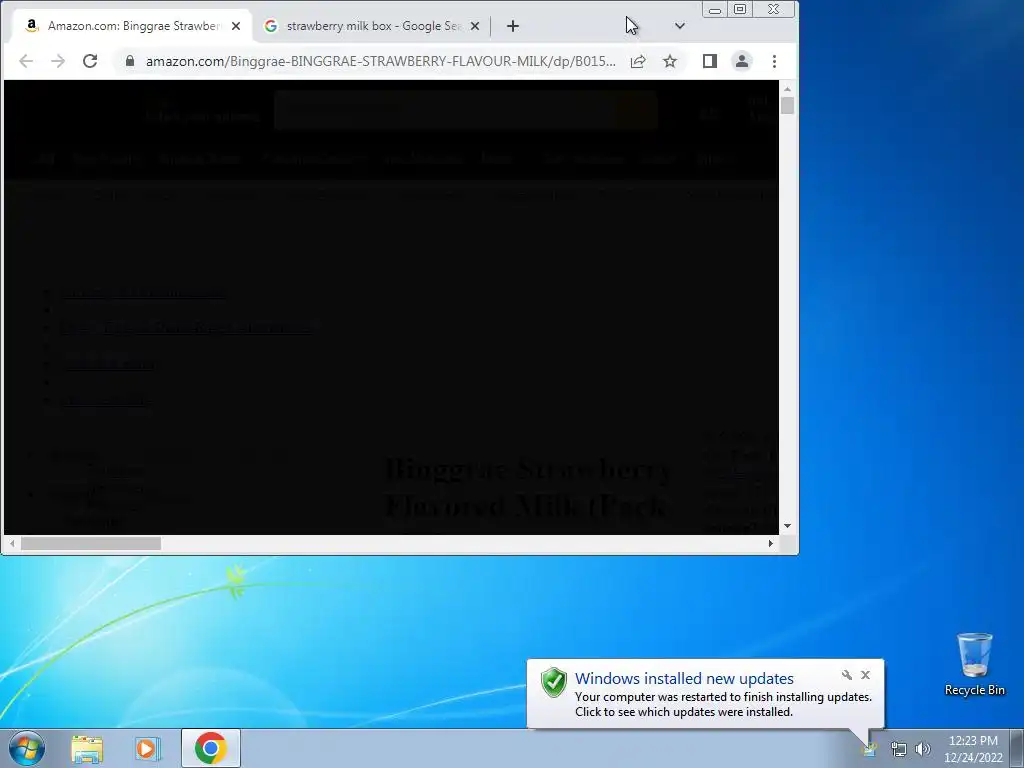Launch Windows Media Player from taskbar

point(148,748)
